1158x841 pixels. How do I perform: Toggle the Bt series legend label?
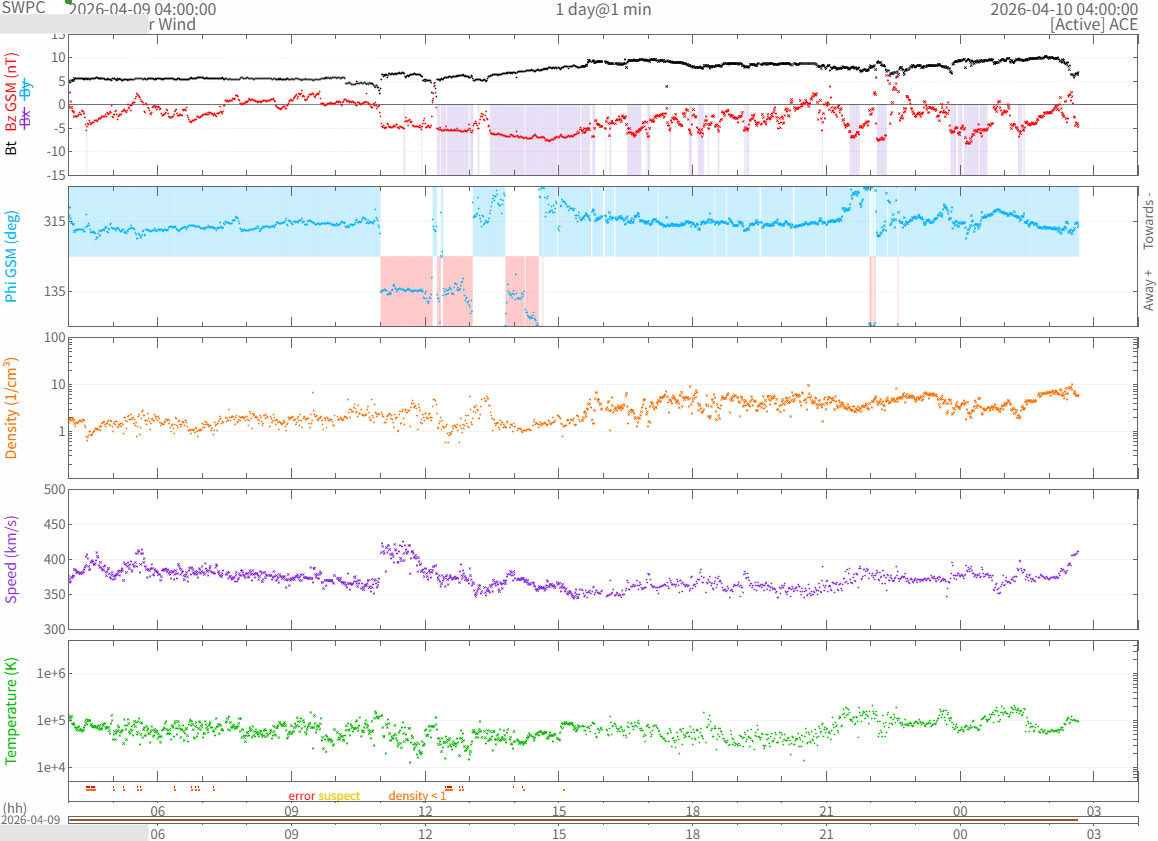pyautogui.click(x=12, y=148)
